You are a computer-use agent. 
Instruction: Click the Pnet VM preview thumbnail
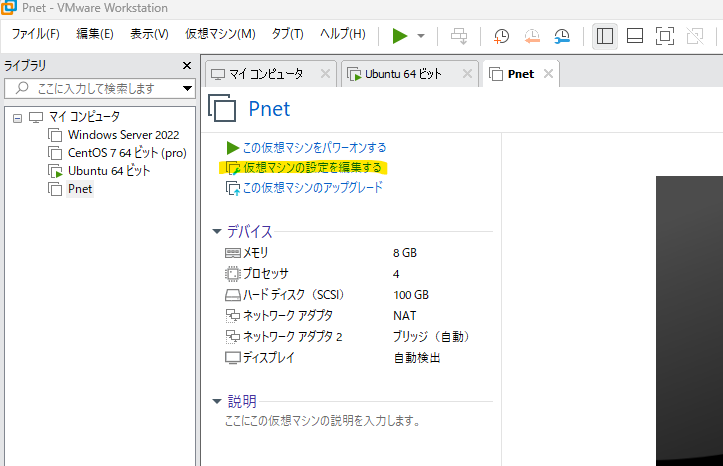point(689,321)
